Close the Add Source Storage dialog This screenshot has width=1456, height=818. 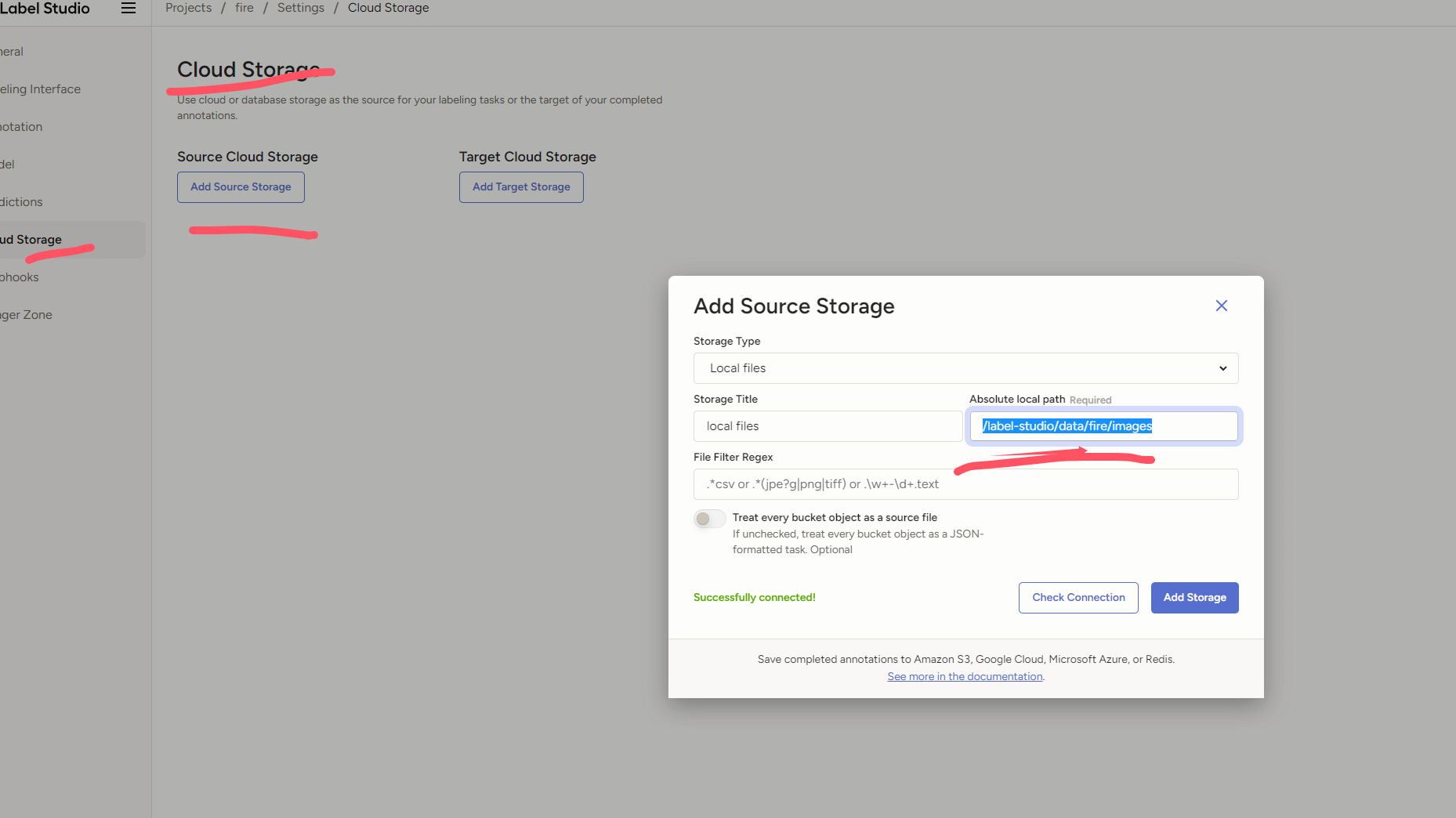coord(1221,306)
